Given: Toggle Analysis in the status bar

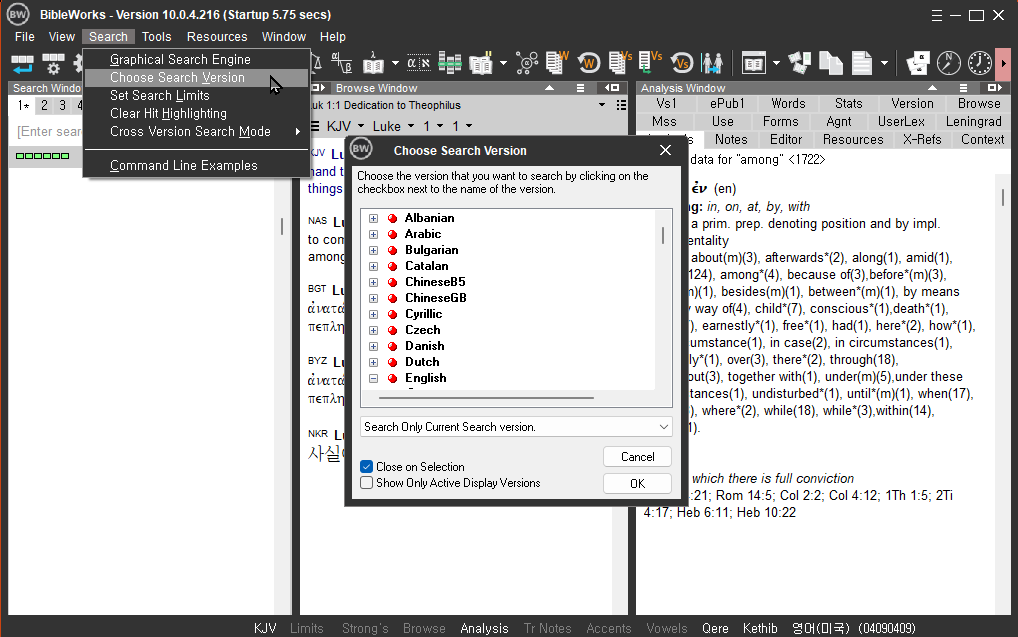Looking at the screenshot, I should (x=484, y=628).
